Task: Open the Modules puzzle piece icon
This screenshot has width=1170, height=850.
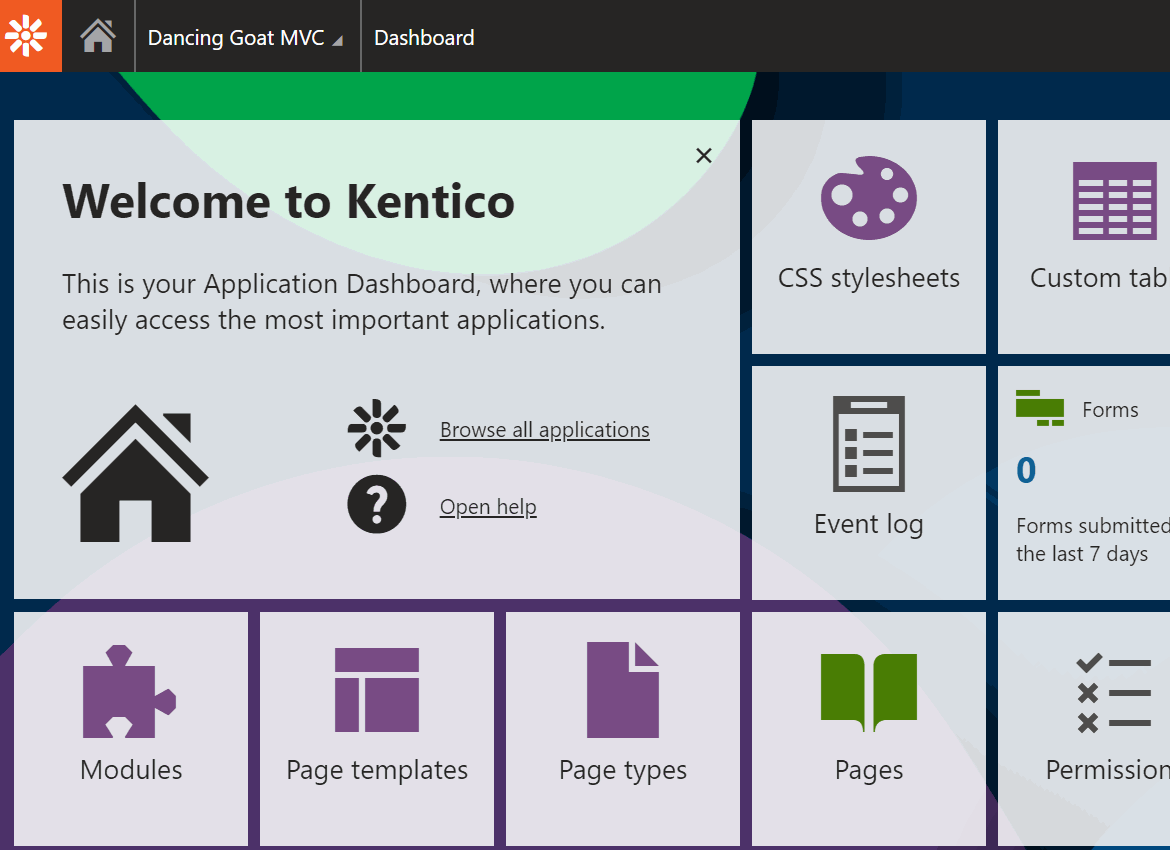Action: [x=130, y=691]
